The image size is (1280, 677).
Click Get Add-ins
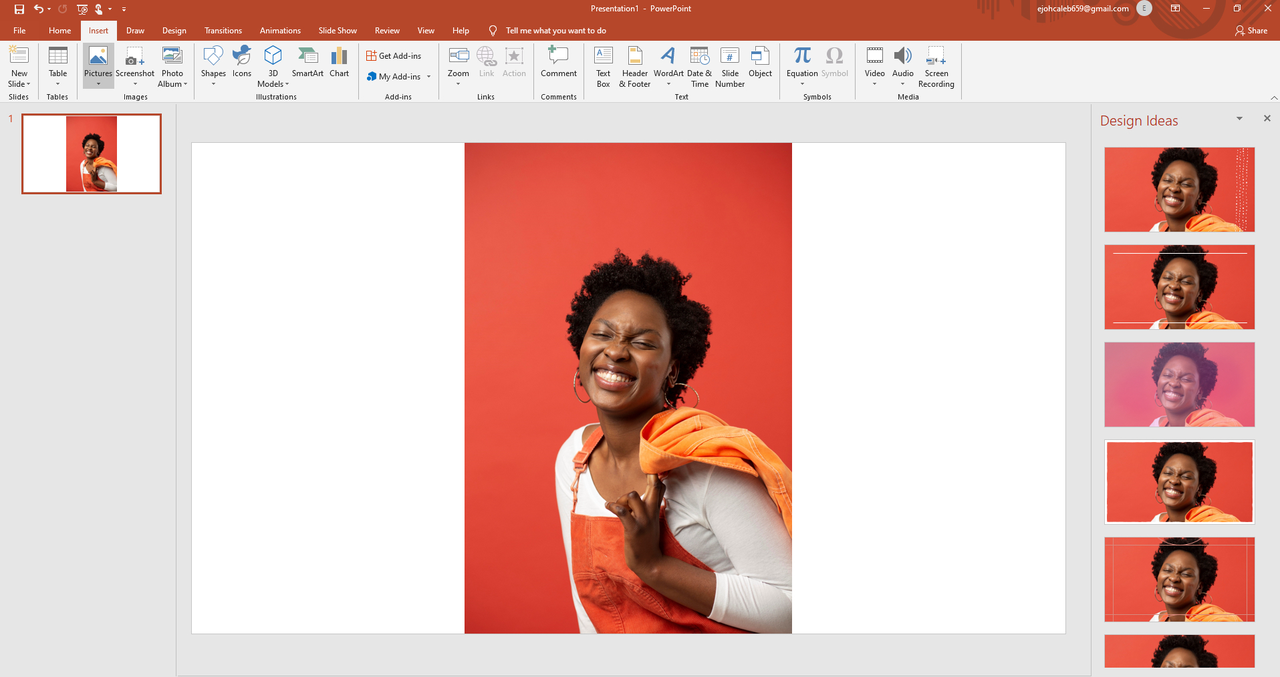[393, 56]
